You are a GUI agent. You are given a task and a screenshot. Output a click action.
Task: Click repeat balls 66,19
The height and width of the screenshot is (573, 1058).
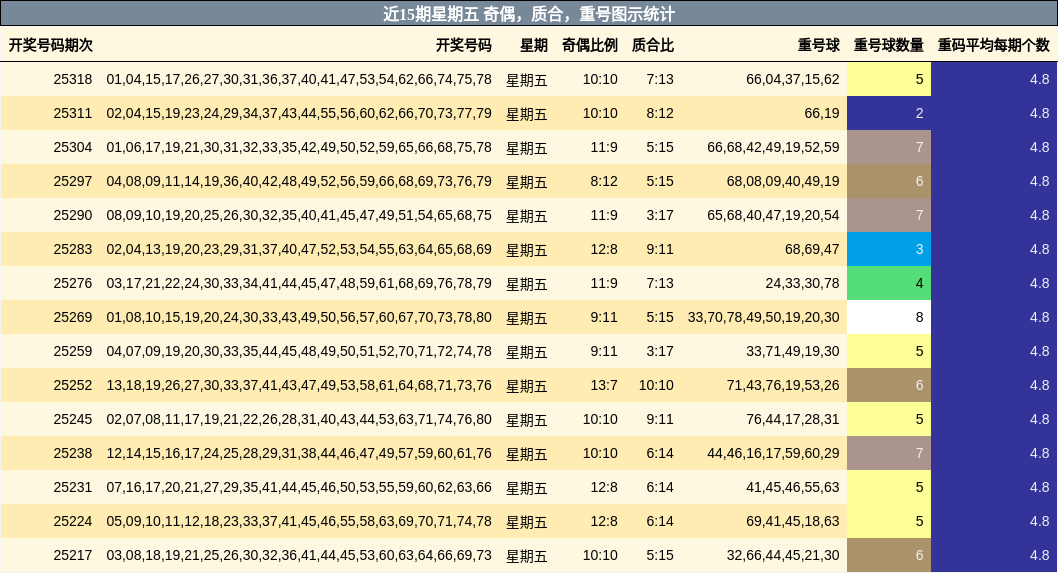point(822,113)
